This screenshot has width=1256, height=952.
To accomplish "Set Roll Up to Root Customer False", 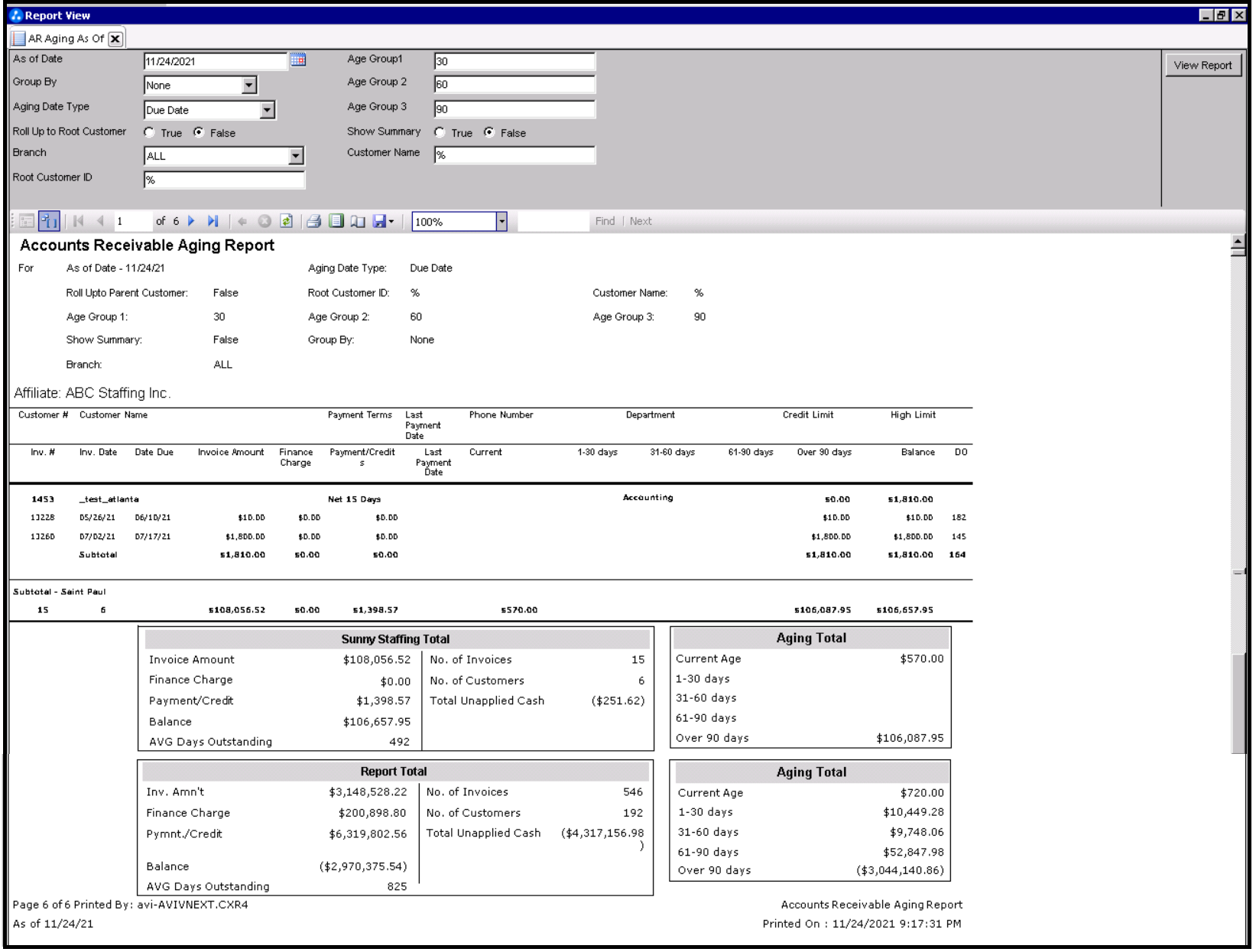I will (x=199, y=132).
